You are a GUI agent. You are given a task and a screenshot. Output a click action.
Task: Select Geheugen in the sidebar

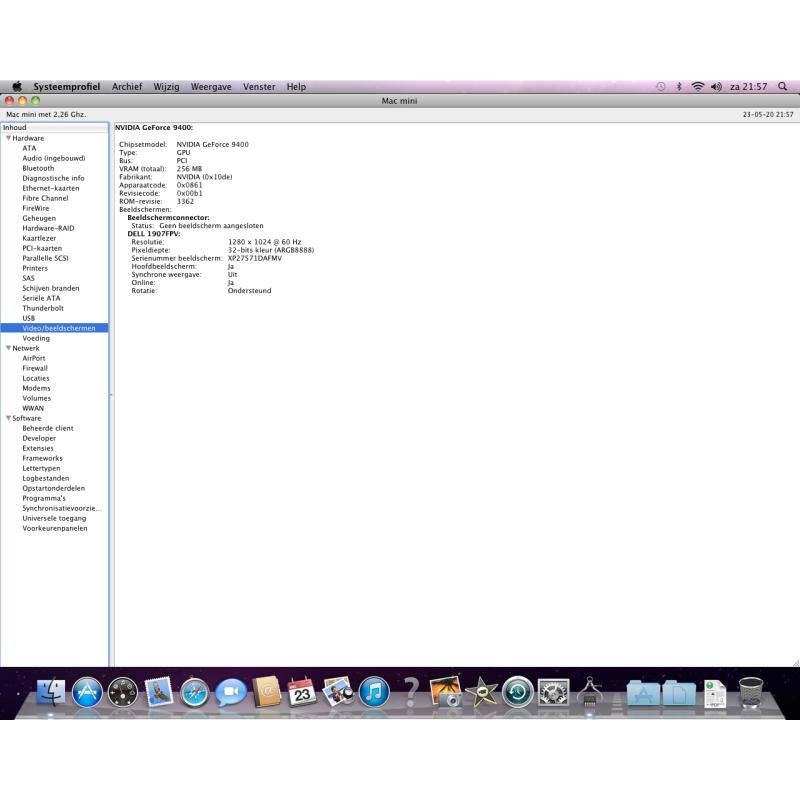point(39,218)
